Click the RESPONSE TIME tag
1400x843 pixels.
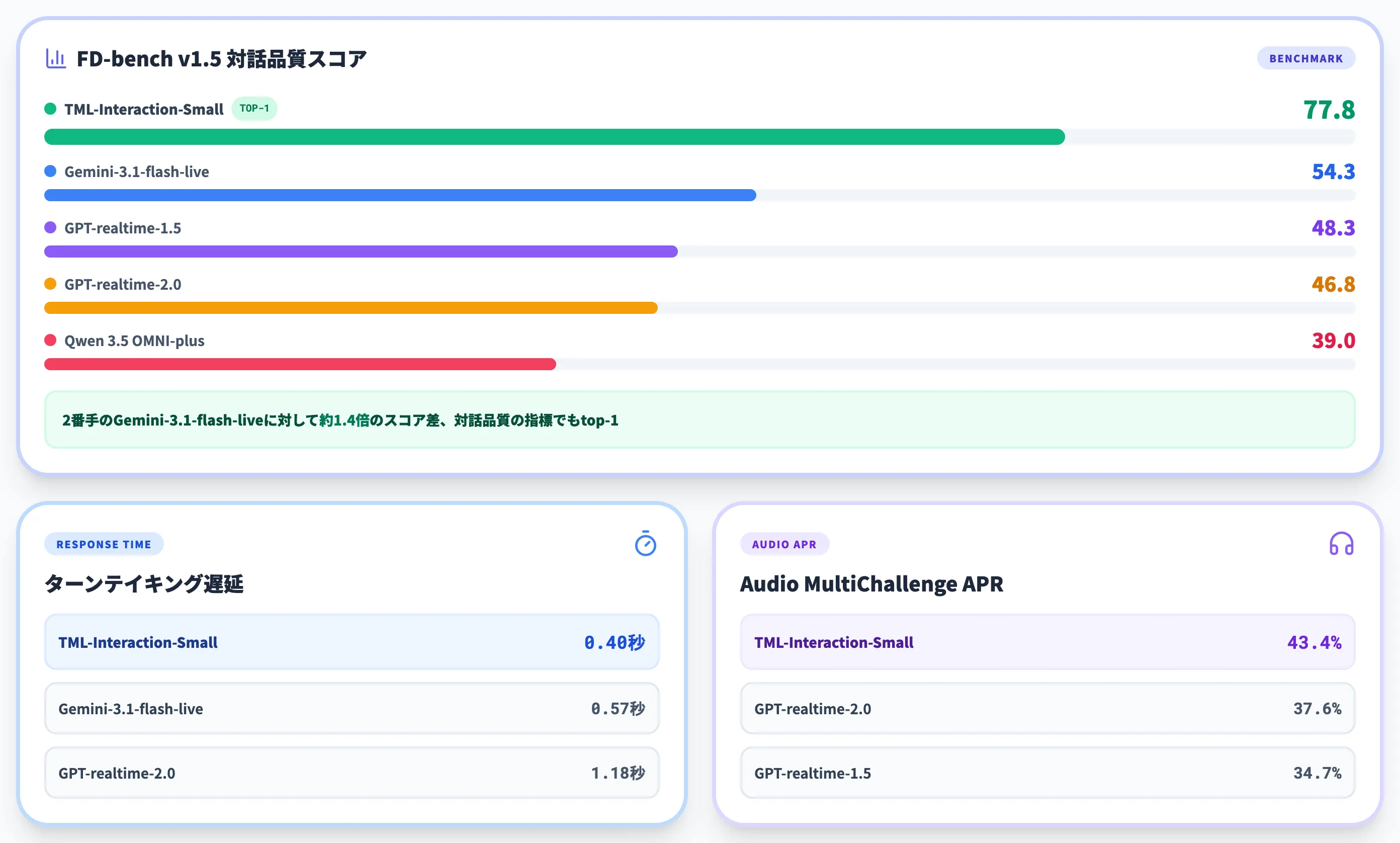click(x=104, y=544)
